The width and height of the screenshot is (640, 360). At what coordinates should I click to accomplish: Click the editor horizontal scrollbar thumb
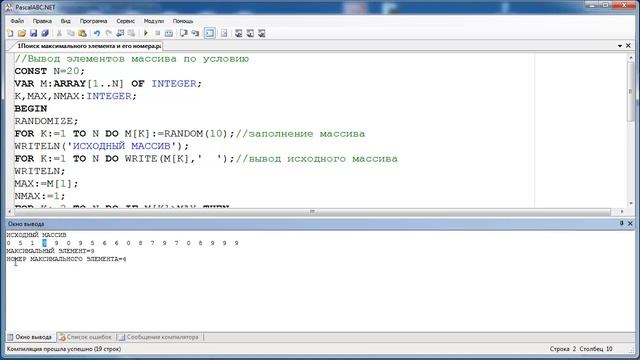tap(312, 211)
